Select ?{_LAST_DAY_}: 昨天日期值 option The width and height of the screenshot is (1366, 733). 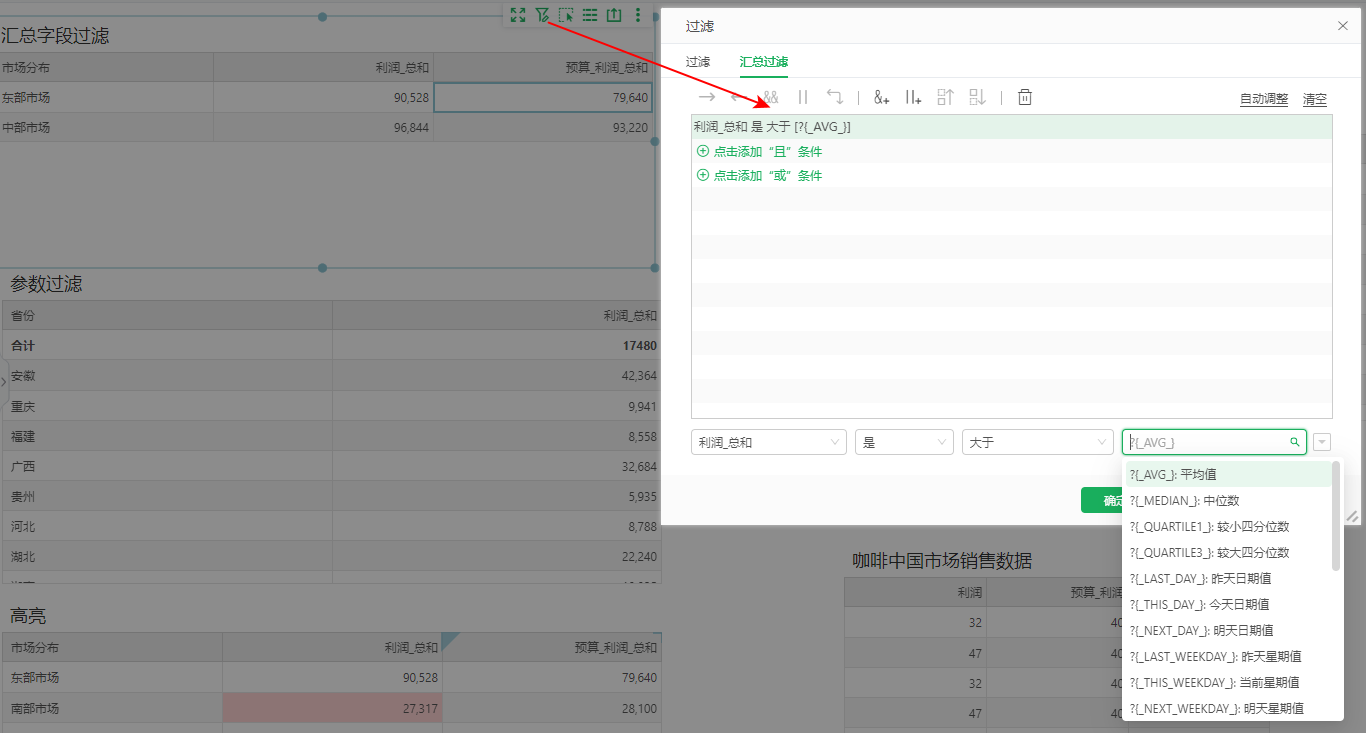[x=1228, y=578]
